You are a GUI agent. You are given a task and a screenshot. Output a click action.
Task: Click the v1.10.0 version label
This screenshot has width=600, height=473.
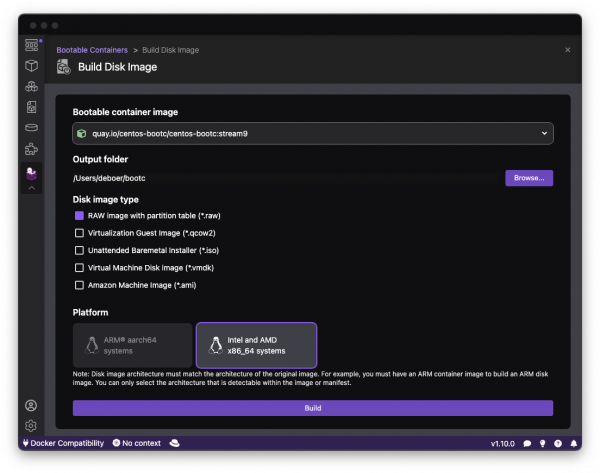(x=502, y=444)
